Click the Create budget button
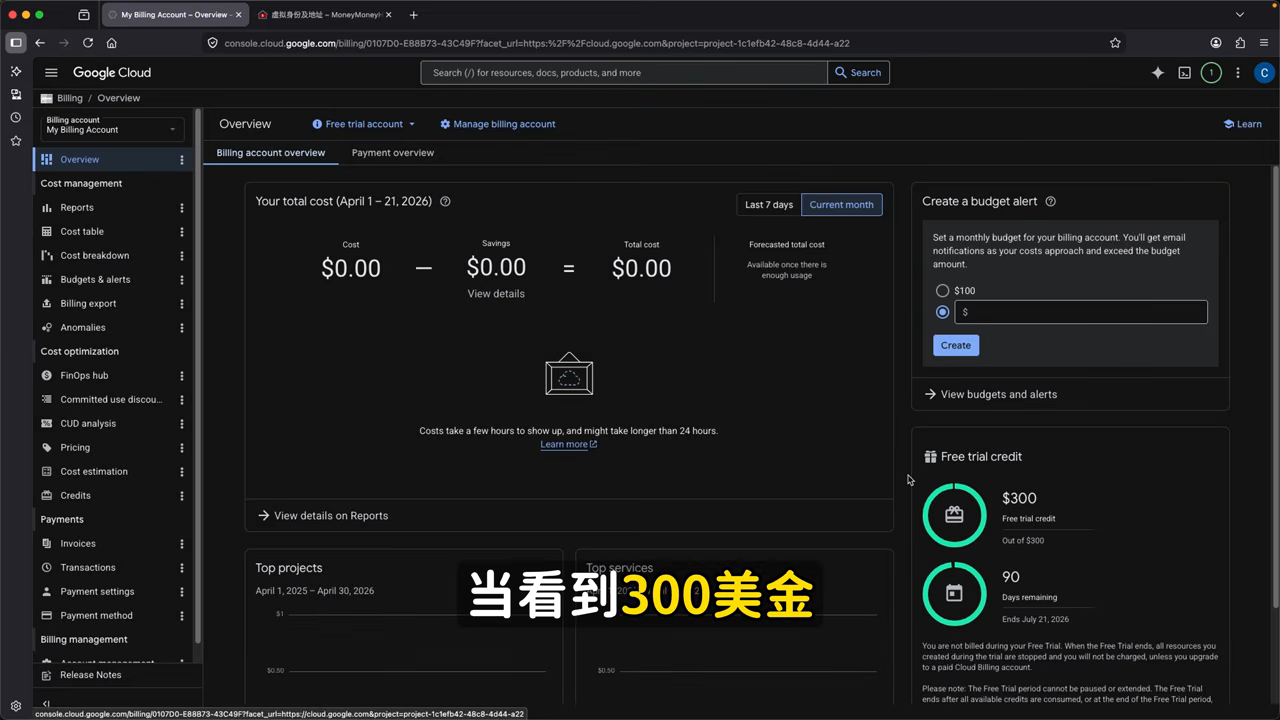Image resolution: width=1280 pixels, height=720 pixels. point(956,345)
